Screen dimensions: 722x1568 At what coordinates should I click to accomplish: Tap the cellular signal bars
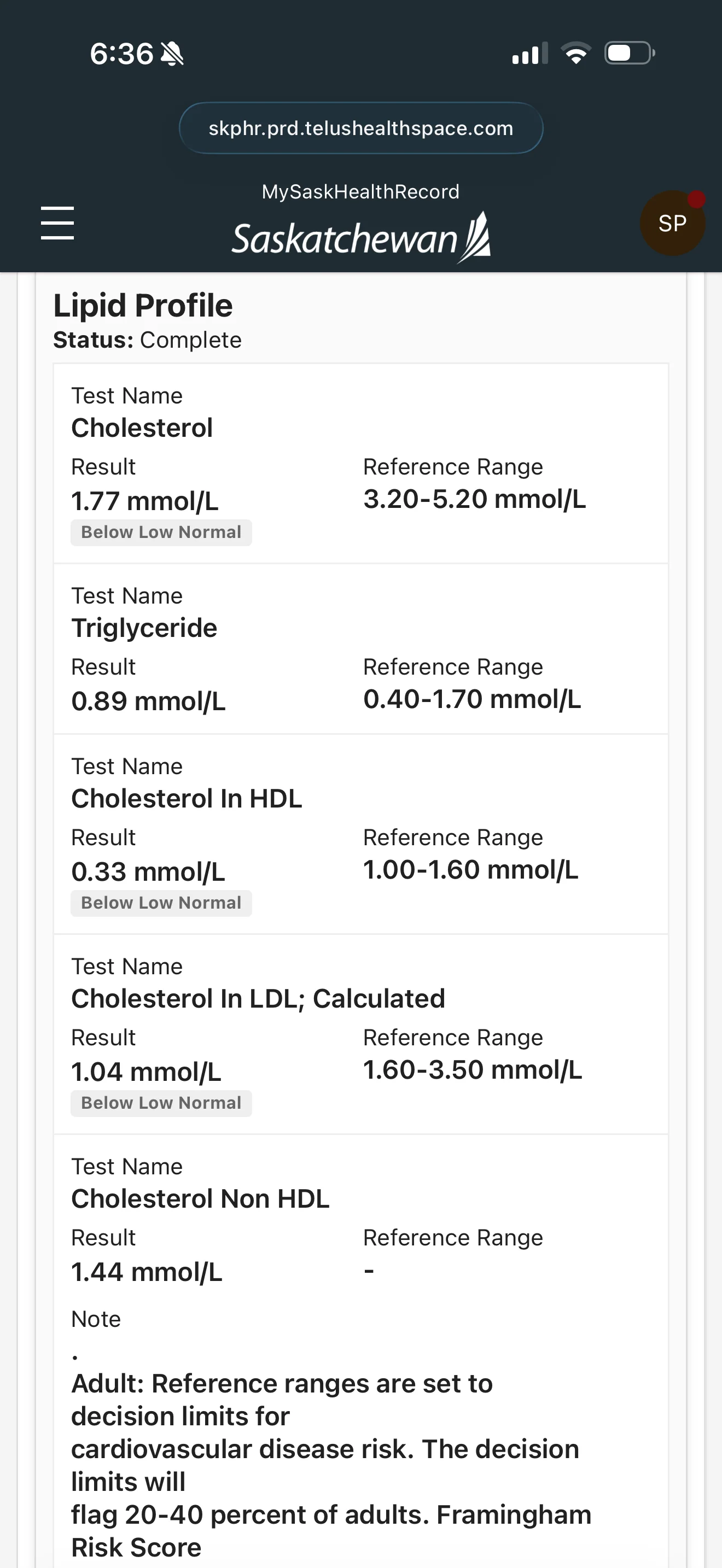tap(530, 53)
